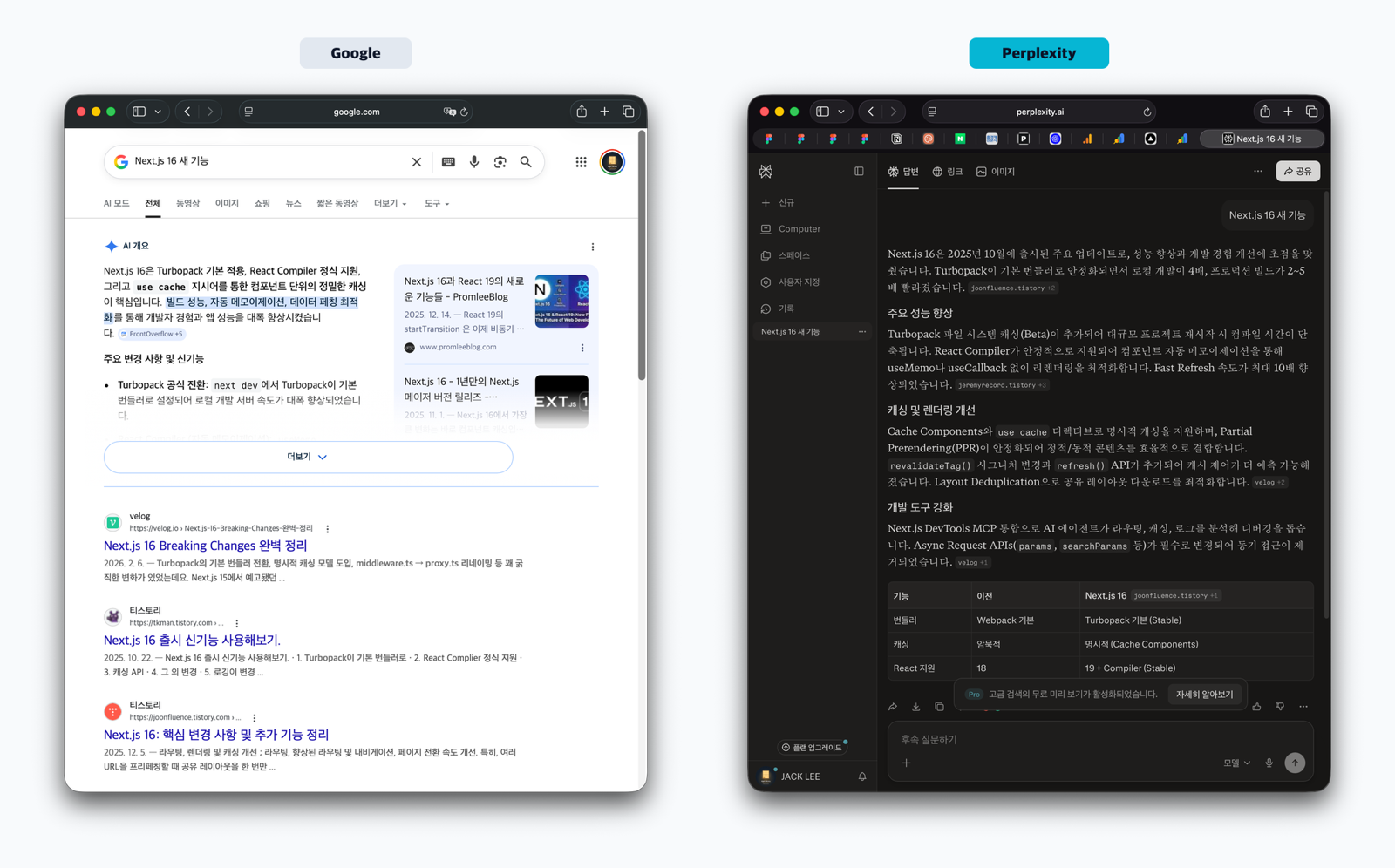Open Google Lens image search icon
Viewport: 1395px width, 868px height.
tap(500, 162)
